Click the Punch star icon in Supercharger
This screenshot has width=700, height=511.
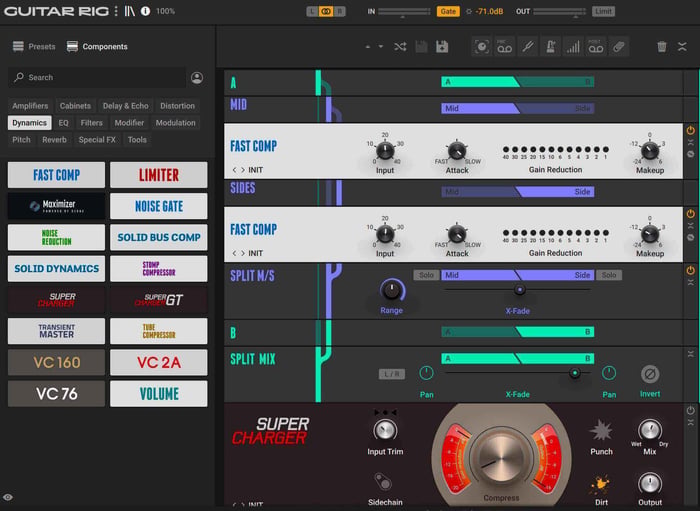coord(601,430)
